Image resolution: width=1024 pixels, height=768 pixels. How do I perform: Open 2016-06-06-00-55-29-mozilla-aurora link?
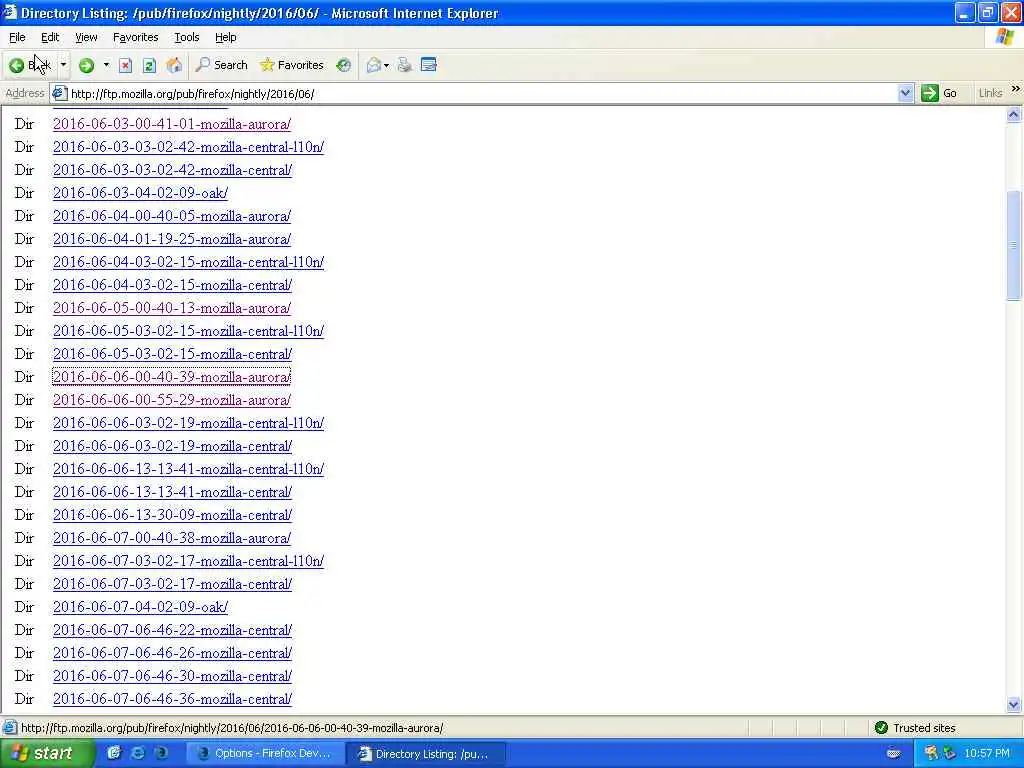[x=172, y=400]
